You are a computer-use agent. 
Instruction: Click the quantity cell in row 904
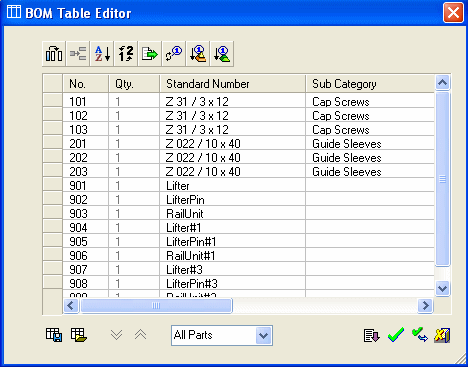coord(134,228)
